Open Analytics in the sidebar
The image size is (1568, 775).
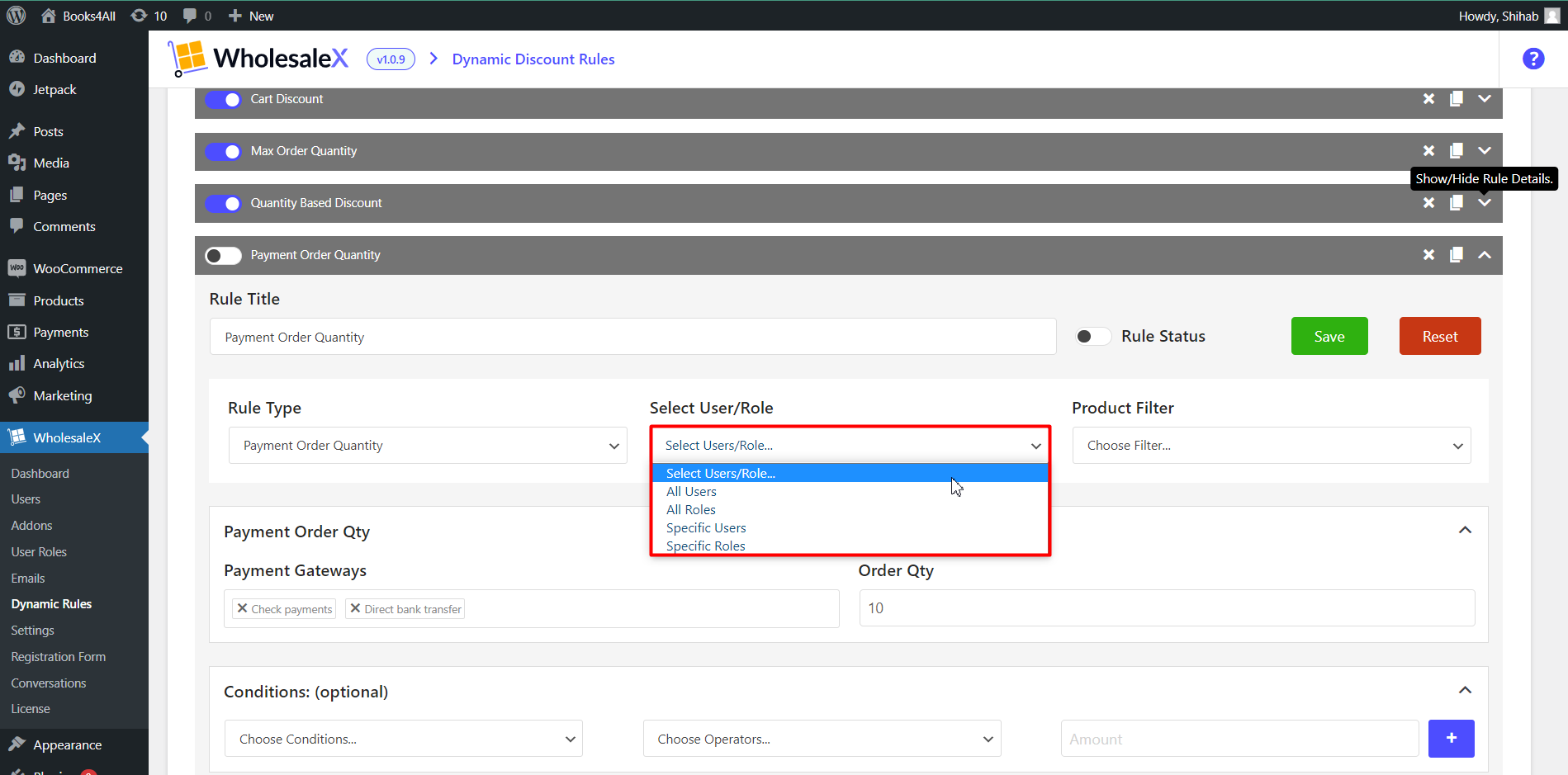coord(59,363)
